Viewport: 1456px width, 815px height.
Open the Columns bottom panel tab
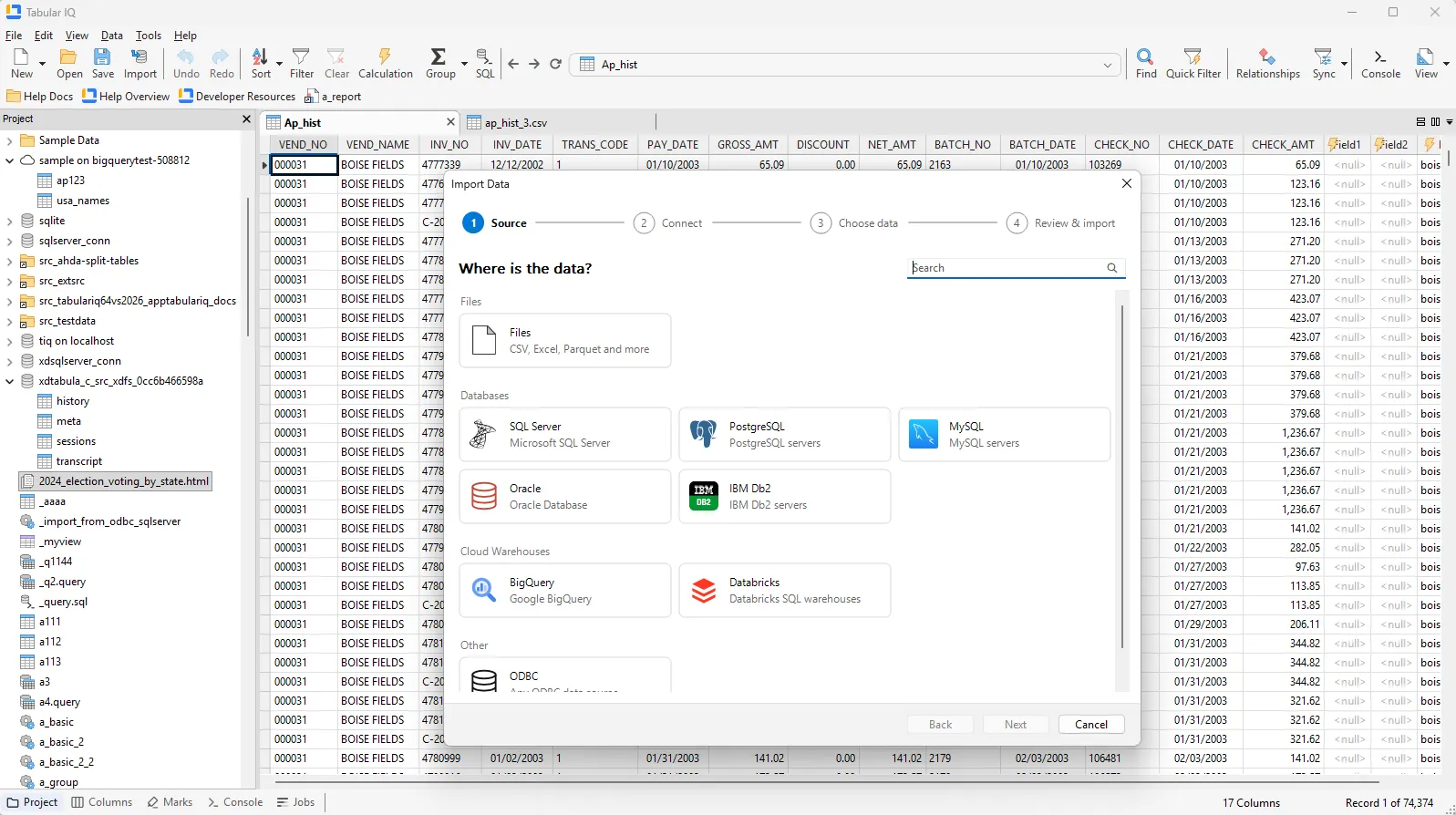coord(101,802)
